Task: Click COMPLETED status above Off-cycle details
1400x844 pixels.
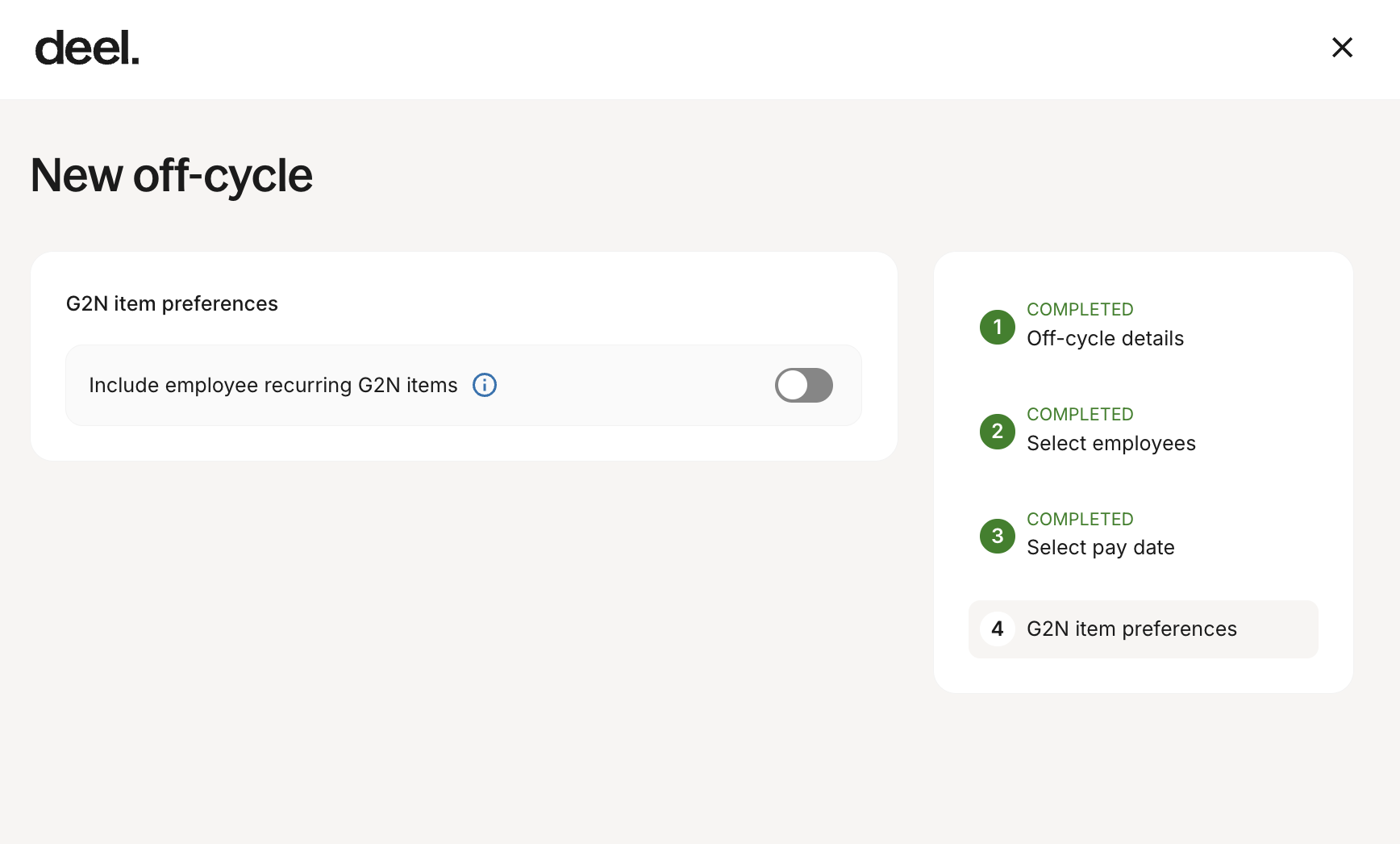Action: (1080, 310)
